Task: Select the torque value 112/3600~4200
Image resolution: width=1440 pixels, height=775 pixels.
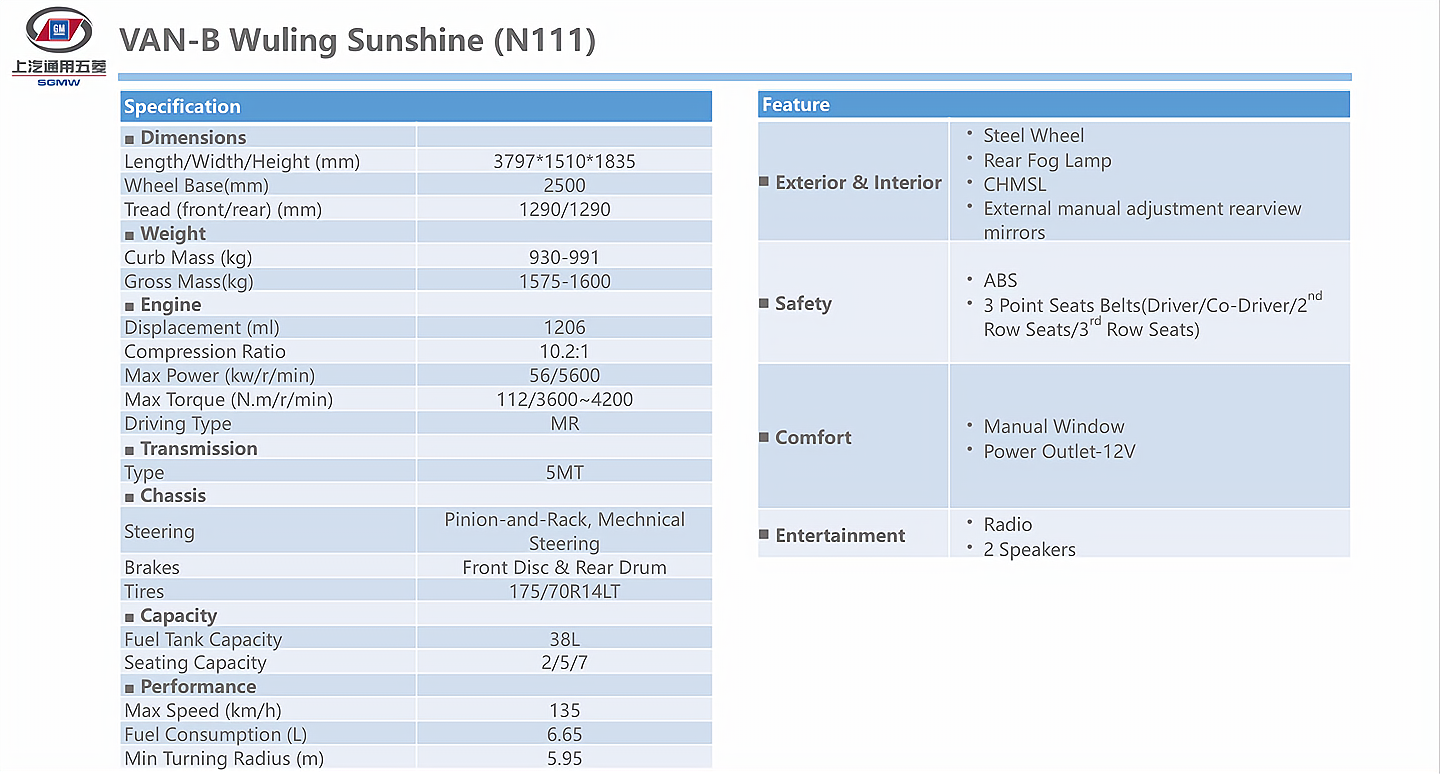Action: (x=565, y=399)
